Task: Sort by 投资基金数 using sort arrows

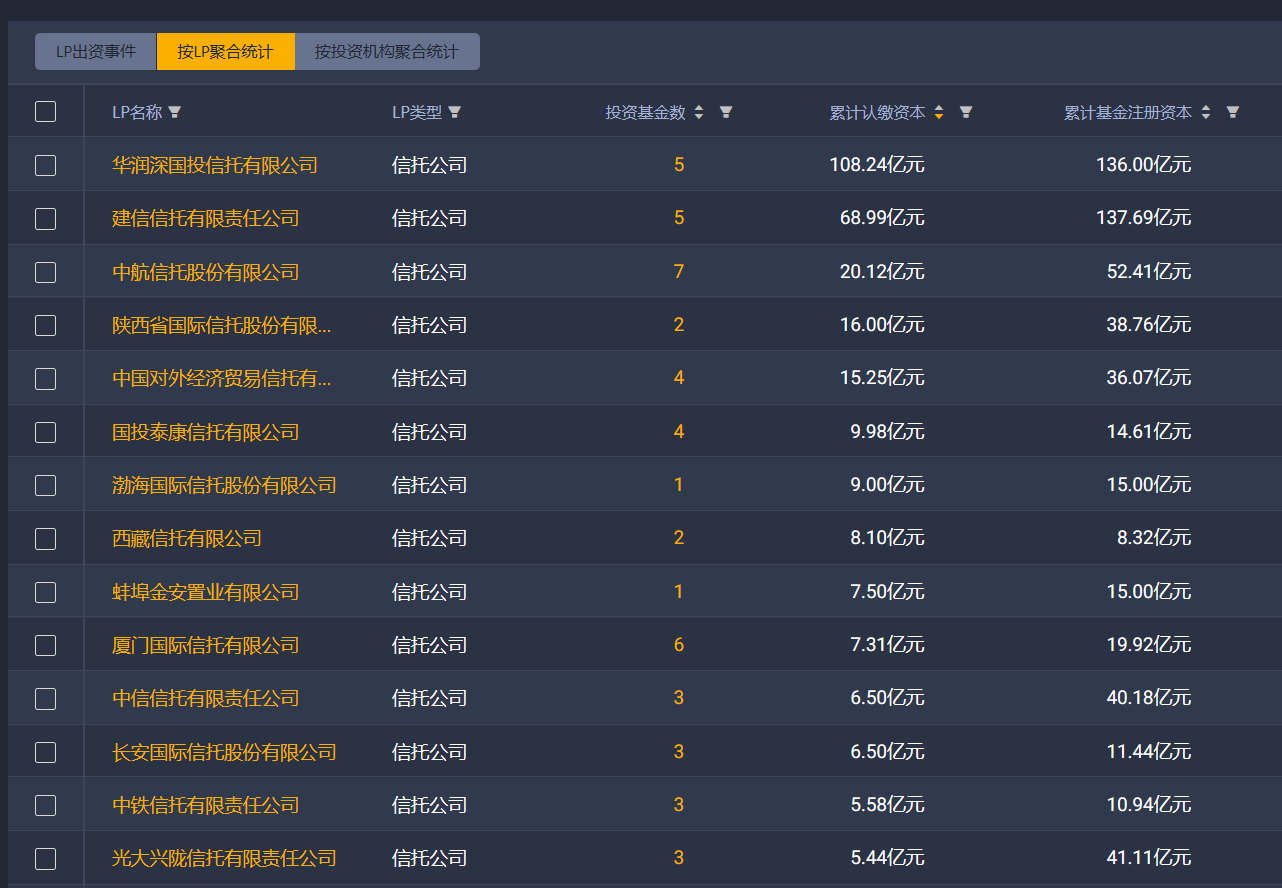Action: 699,112
